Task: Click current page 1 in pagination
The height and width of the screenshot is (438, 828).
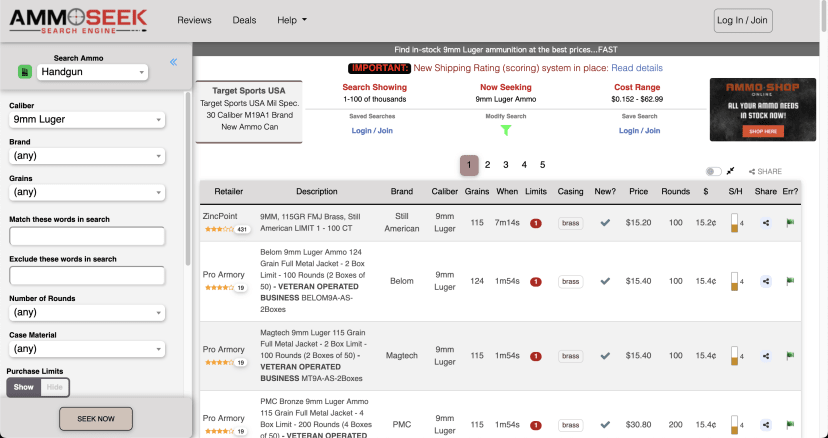Action: pos(469,165)
